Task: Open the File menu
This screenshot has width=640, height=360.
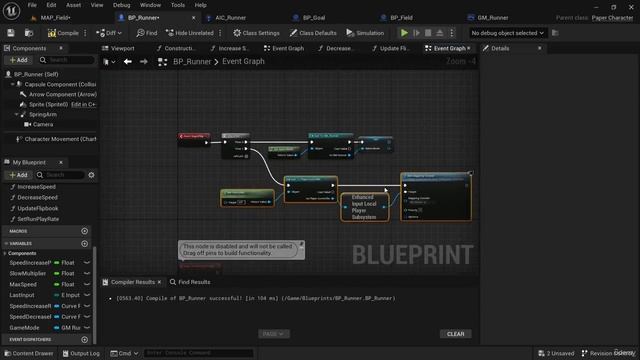Action: (32, 5)
